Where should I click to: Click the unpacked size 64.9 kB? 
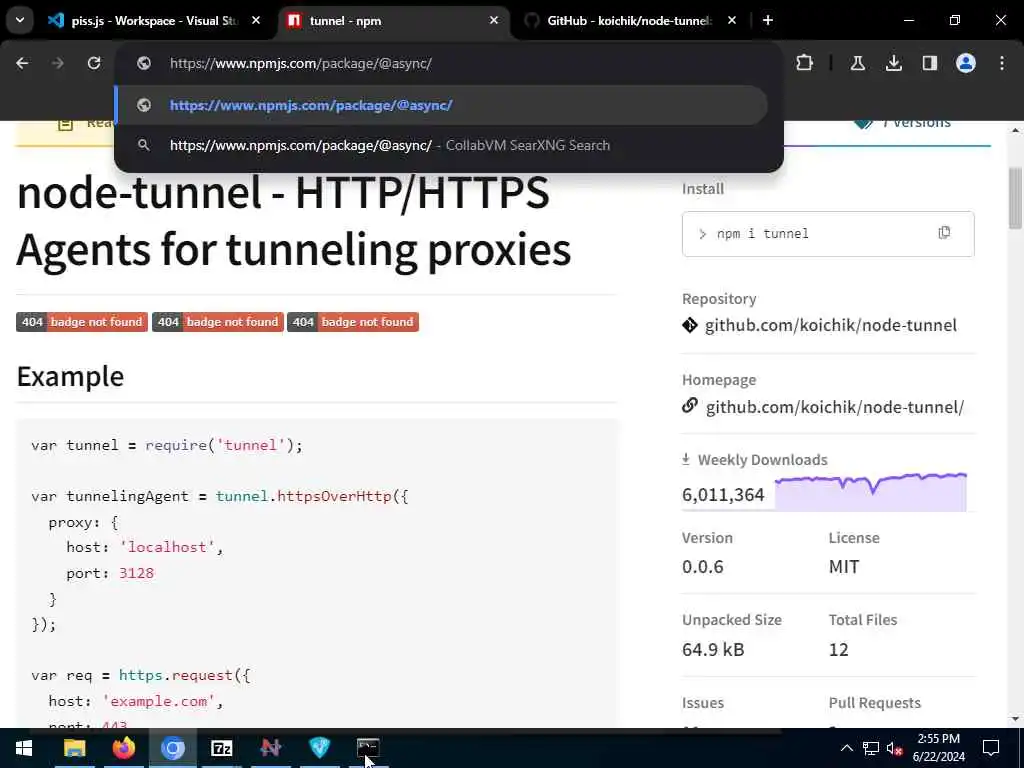[713, 649]
